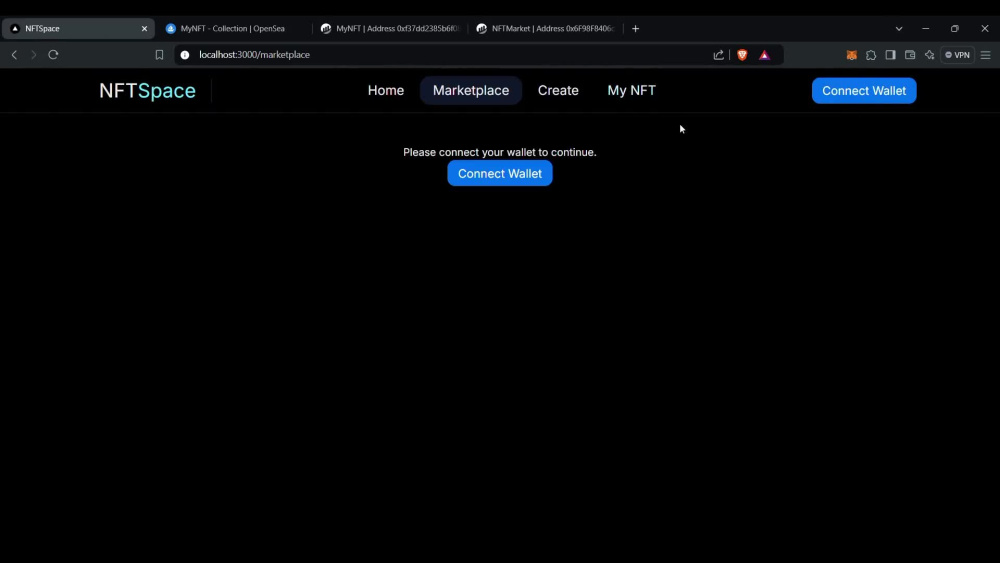
Task: Expand the tab search dropdown arrow
Action: pyautogui.click(x=899, y=28)
